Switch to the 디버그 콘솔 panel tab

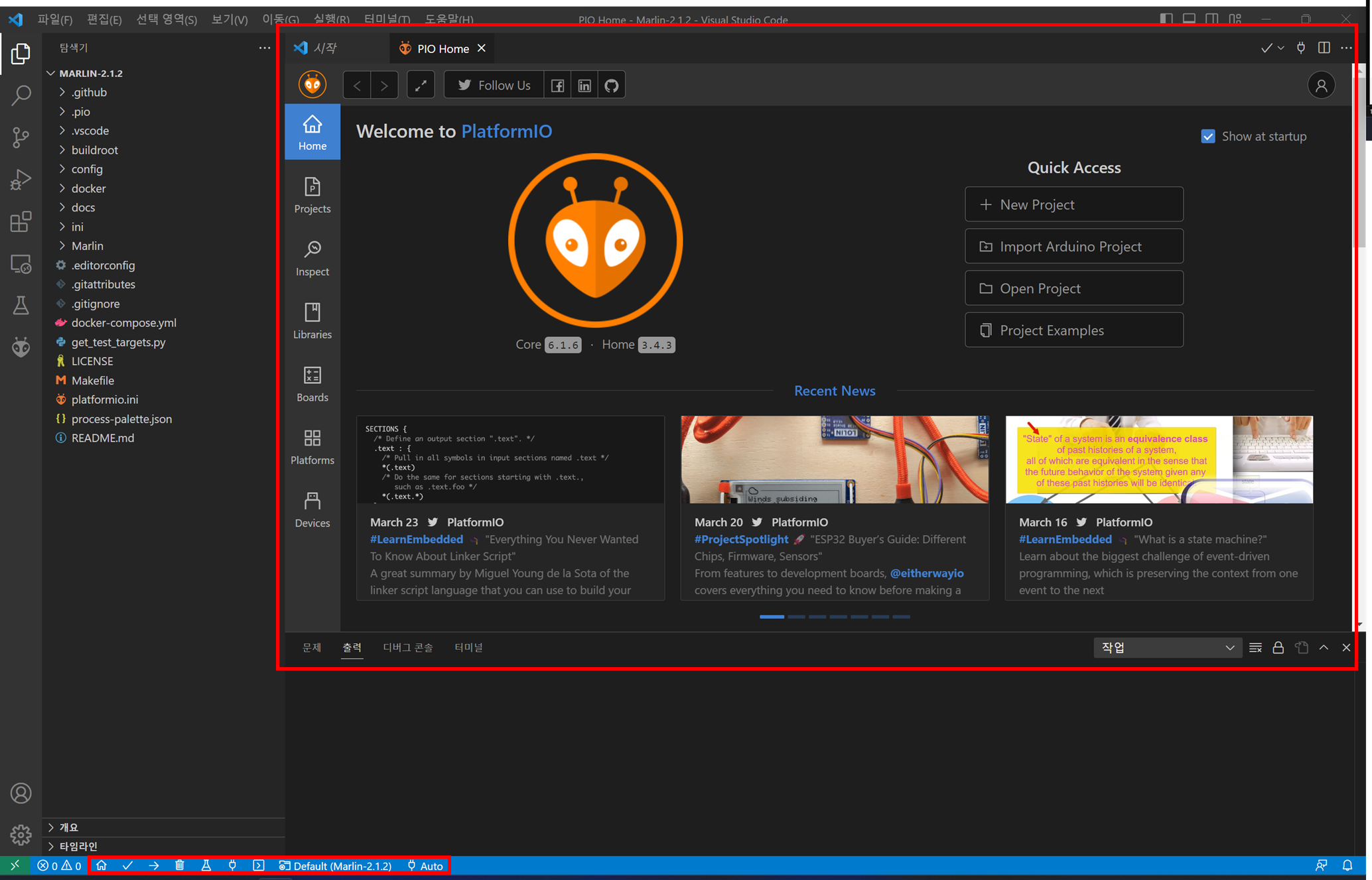(x=407, y=647)
